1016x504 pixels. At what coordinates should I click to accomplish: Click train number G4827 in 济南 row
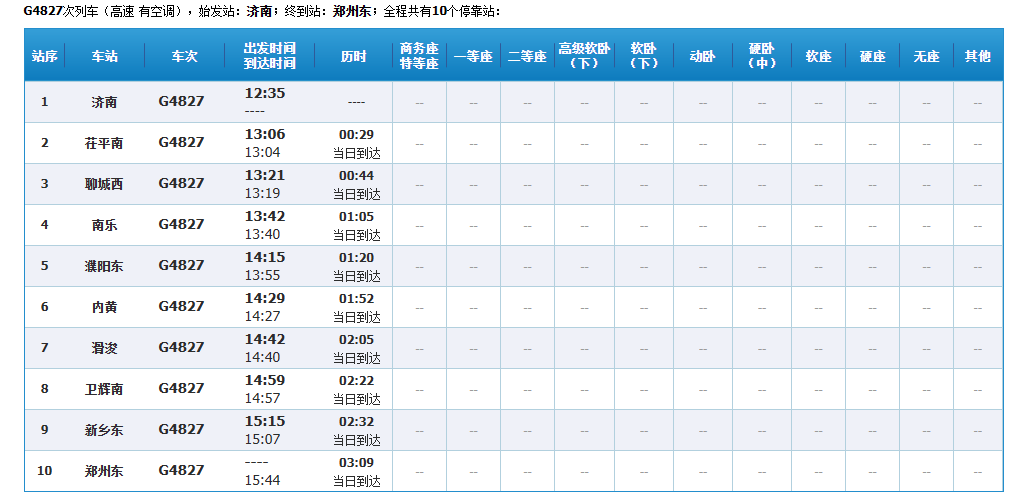181,101
